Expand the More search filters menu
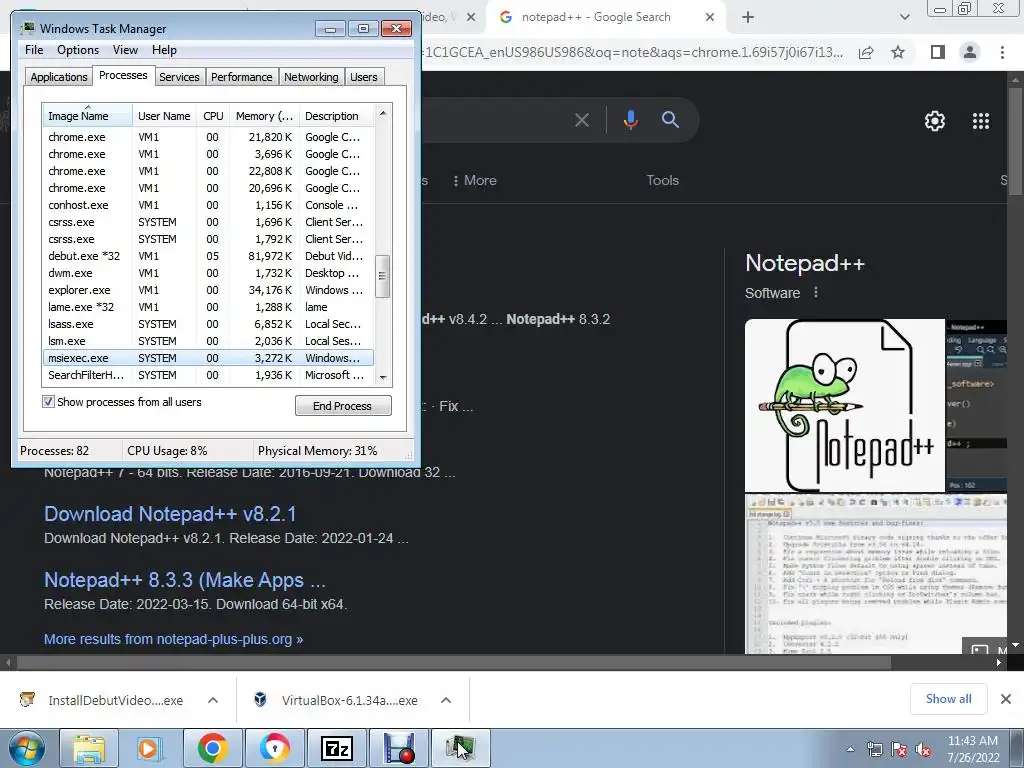 [x=475, y=180]
